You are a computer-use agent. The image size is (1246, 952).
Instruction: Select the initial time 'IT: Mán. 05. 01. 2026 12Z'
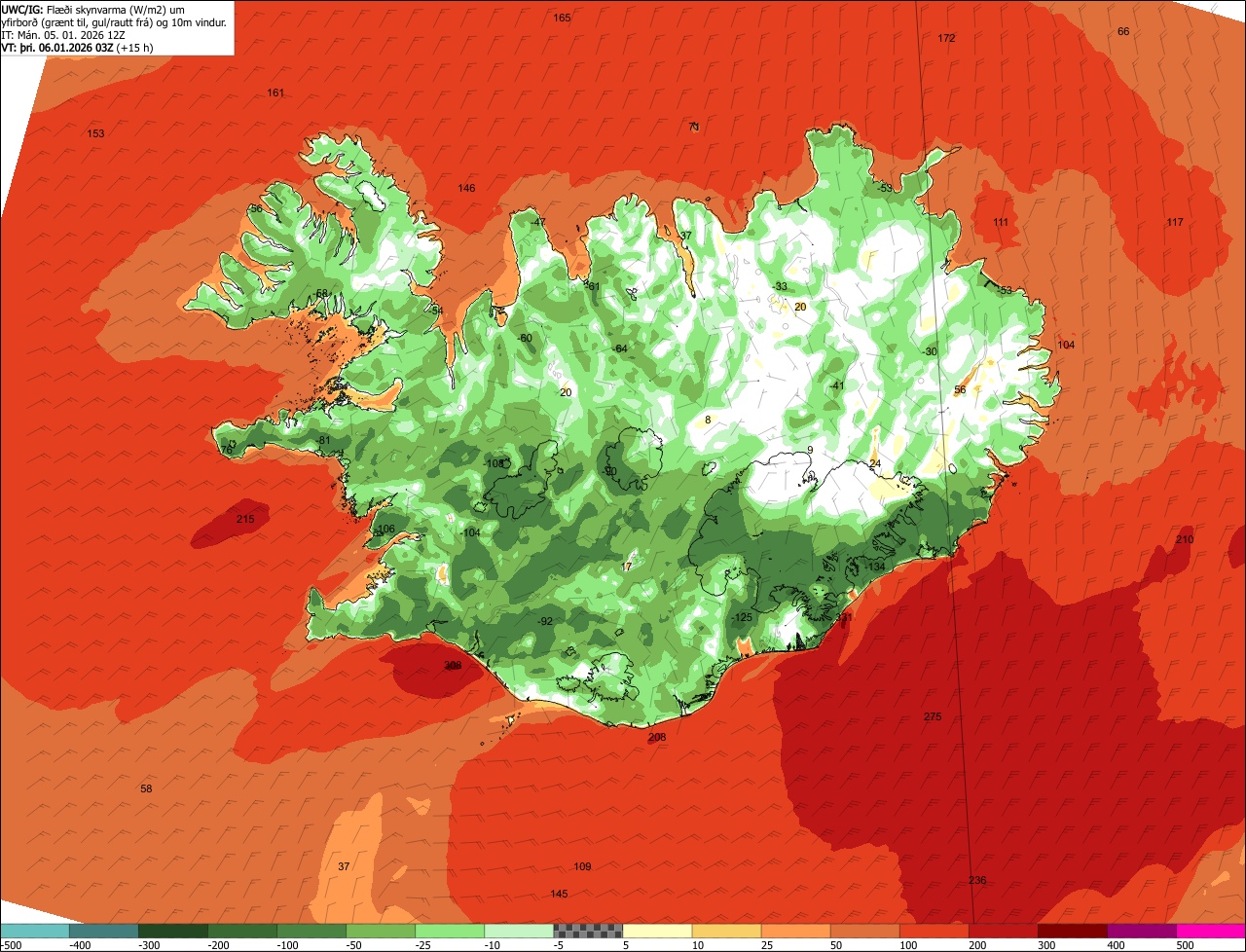(64, 35)
